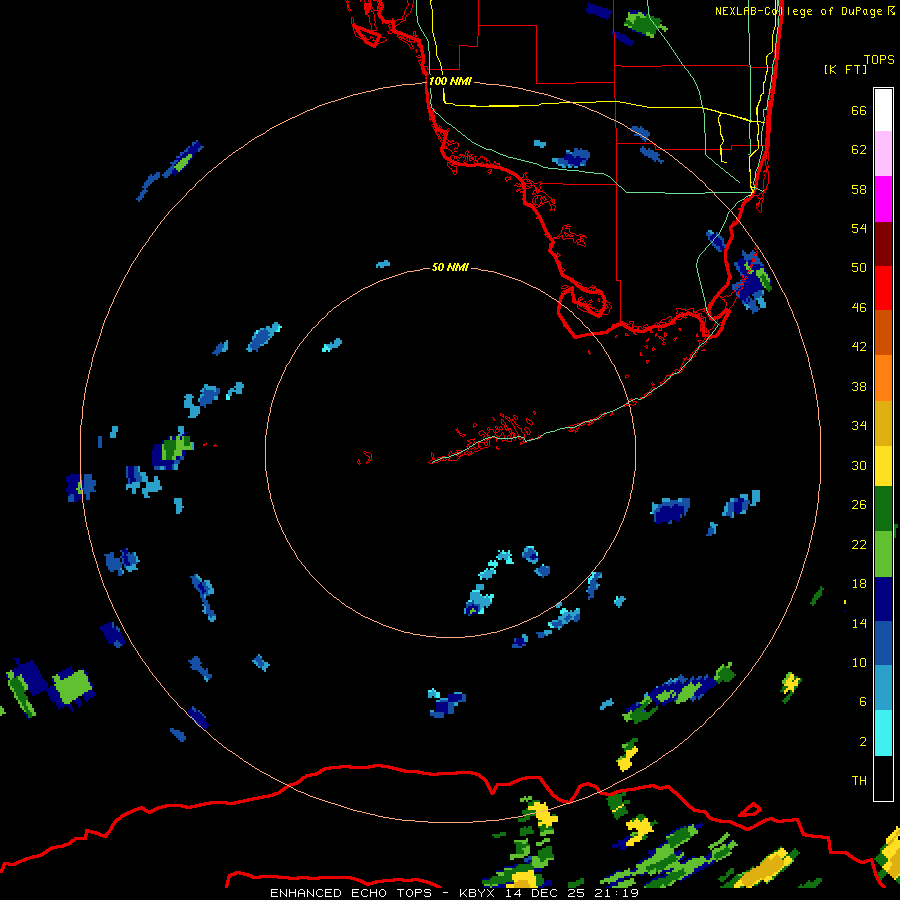Click the bright orange legend swatch
This screenshot has height=900, width=900.
click(x=883, y=378)
